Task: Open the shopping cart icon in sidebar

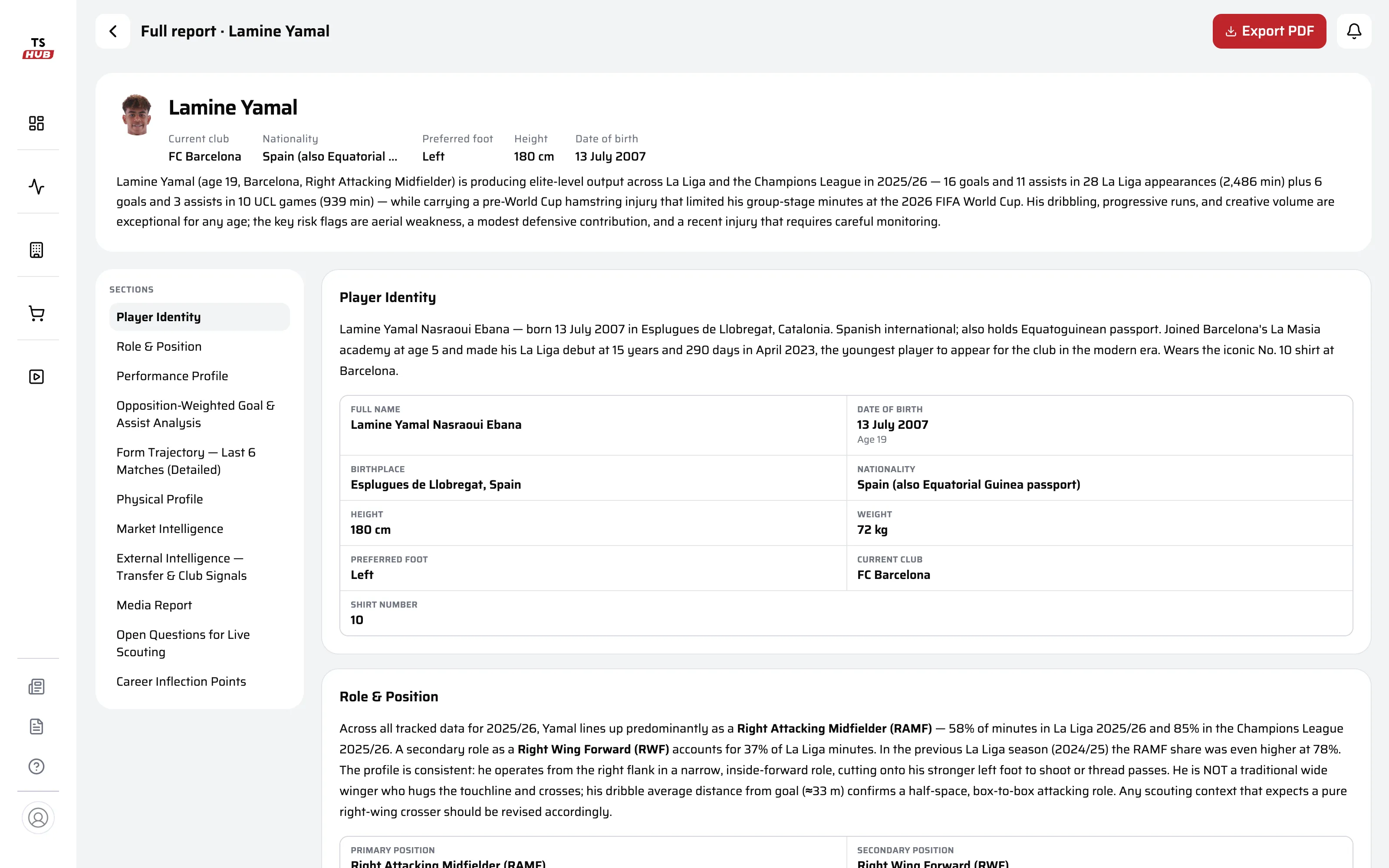Action: 37,313
